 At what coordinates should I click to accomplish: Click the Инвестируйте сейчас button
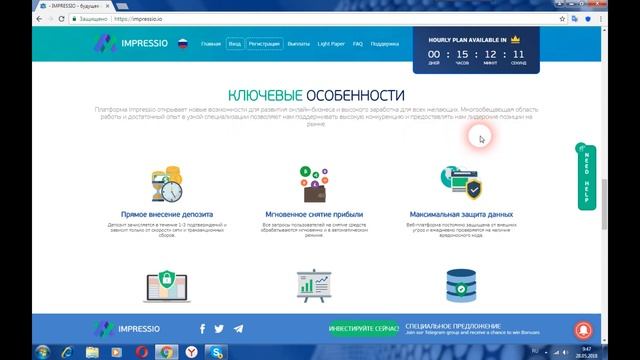[x=364, y=329]
